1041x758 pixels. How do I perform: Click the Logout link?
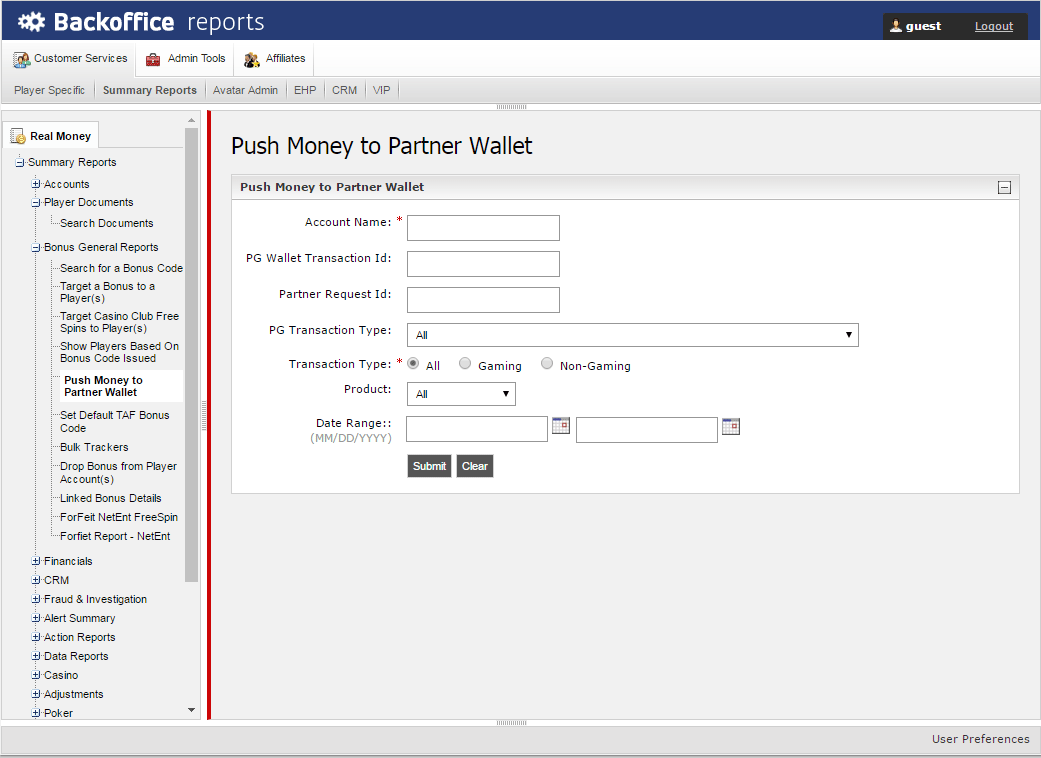[x=993, y=26]
